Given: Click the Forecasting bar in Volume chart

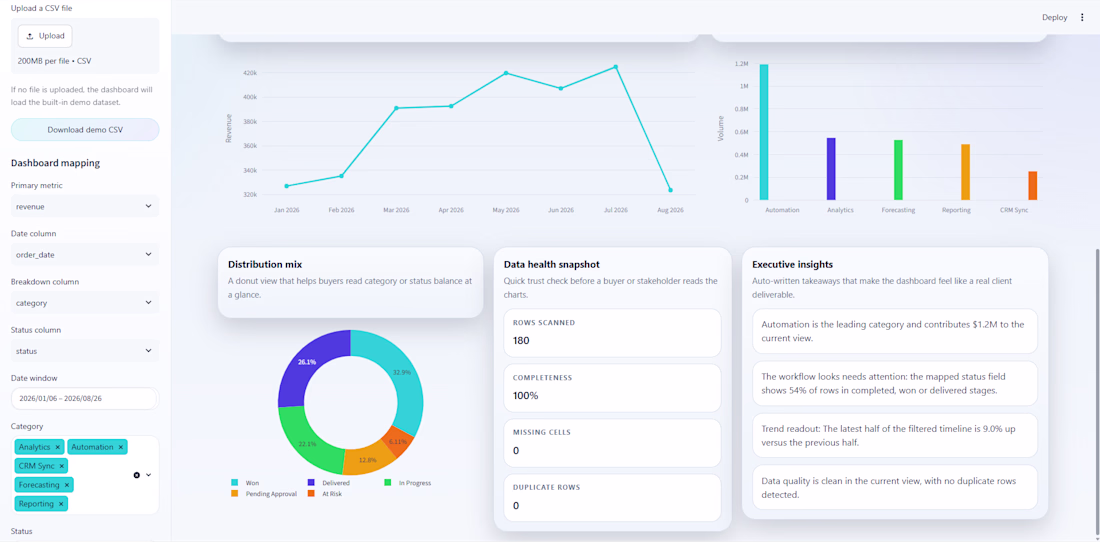Looking at the screenshot, I should point(898,170).
